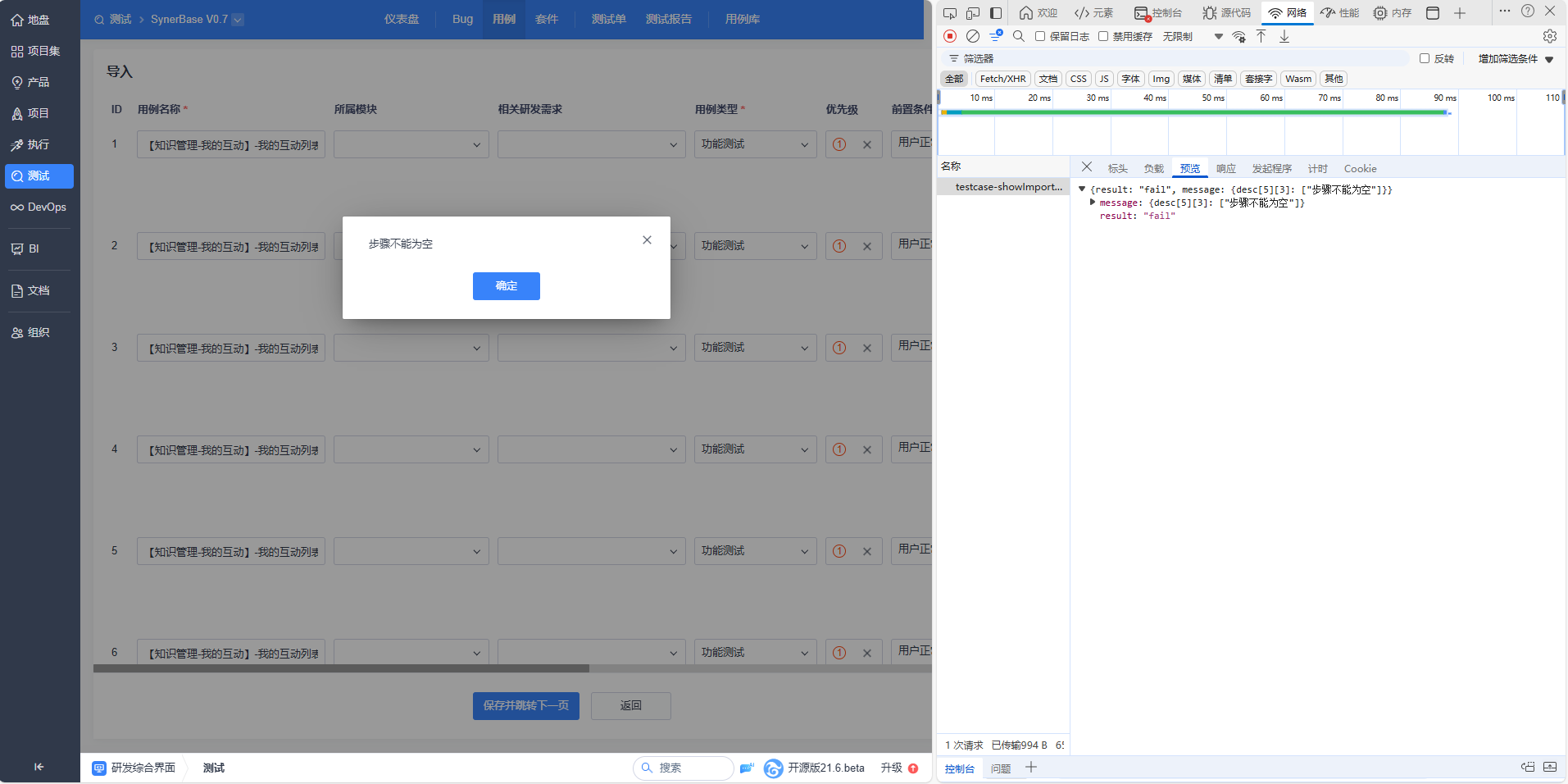Image resolution: width=1568 pixels, height=784 pixels.
Task: Click the 返回 button
Action: pyautogui.click(x=631, y=706)
